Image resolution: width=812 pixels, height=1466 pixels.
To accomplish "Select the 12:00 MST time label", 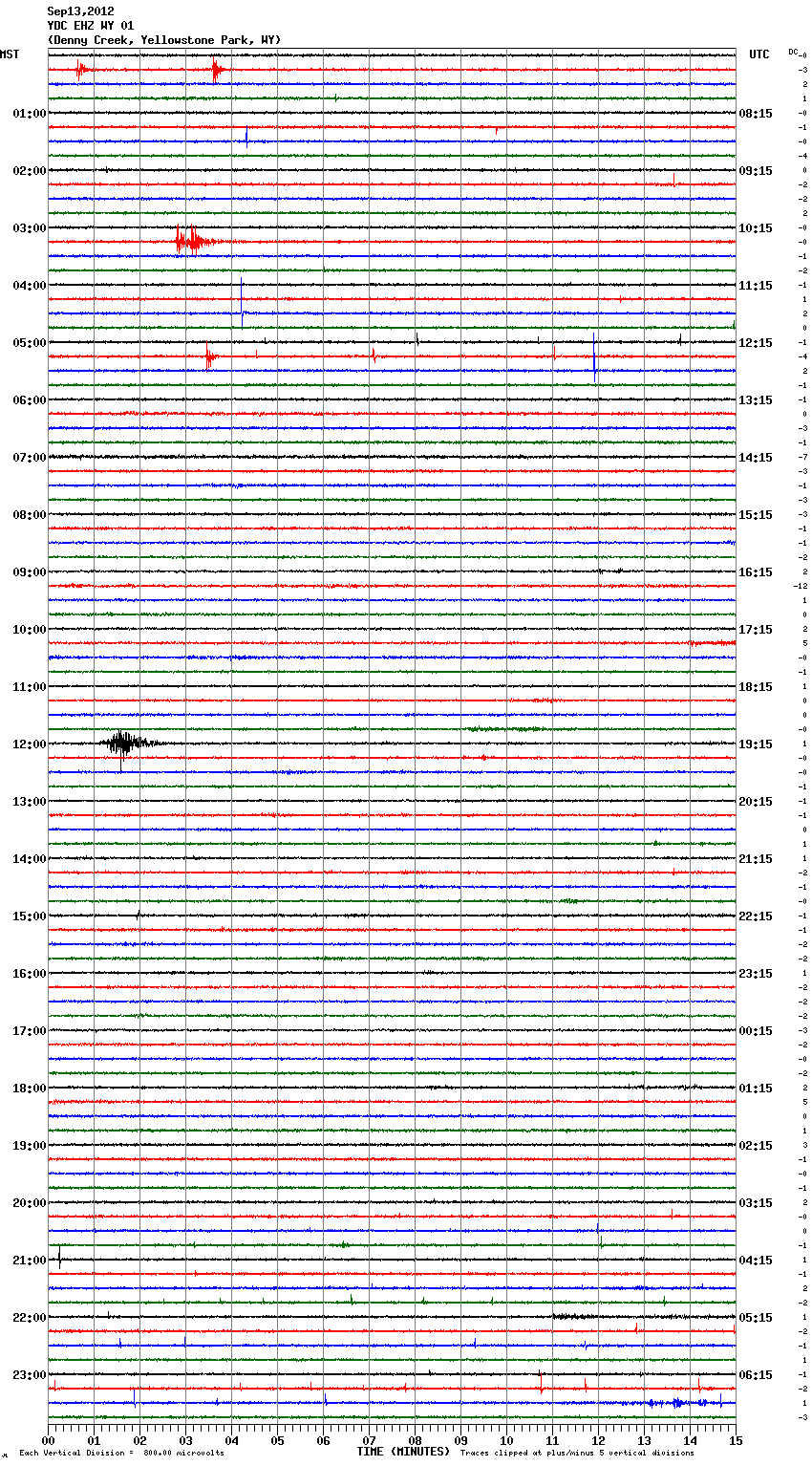I will tap(30, 744).
